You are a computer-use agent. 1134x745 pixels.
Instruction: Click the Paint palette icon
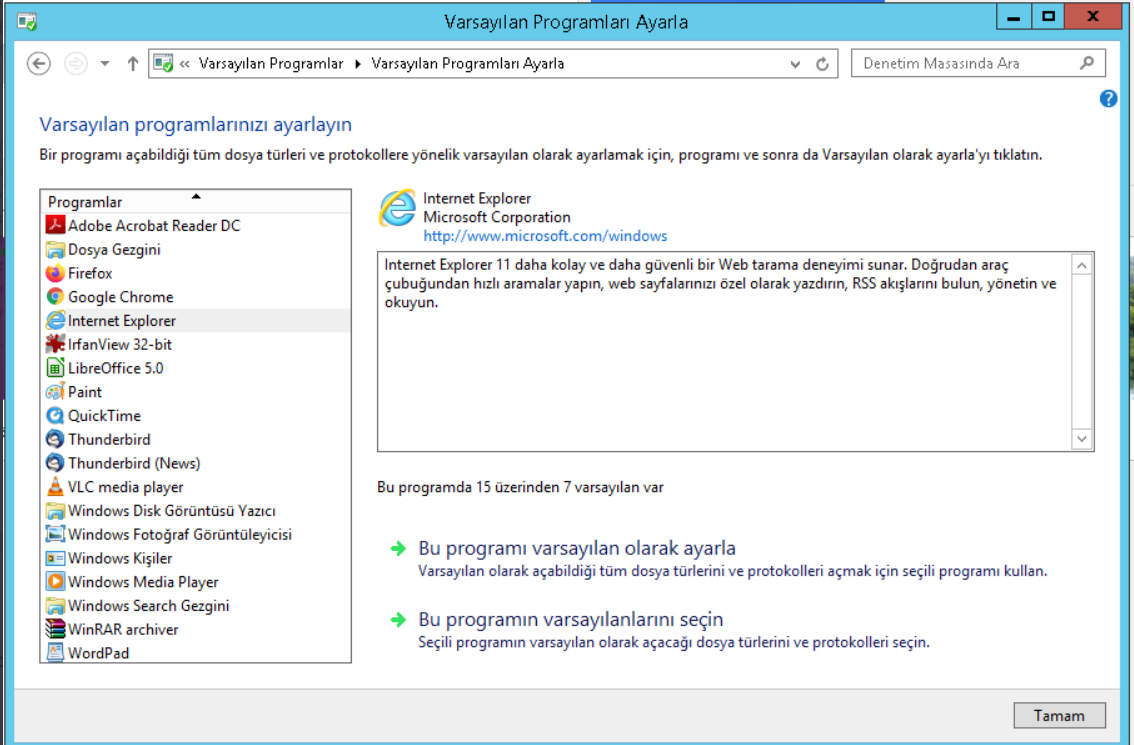point(55,391)
